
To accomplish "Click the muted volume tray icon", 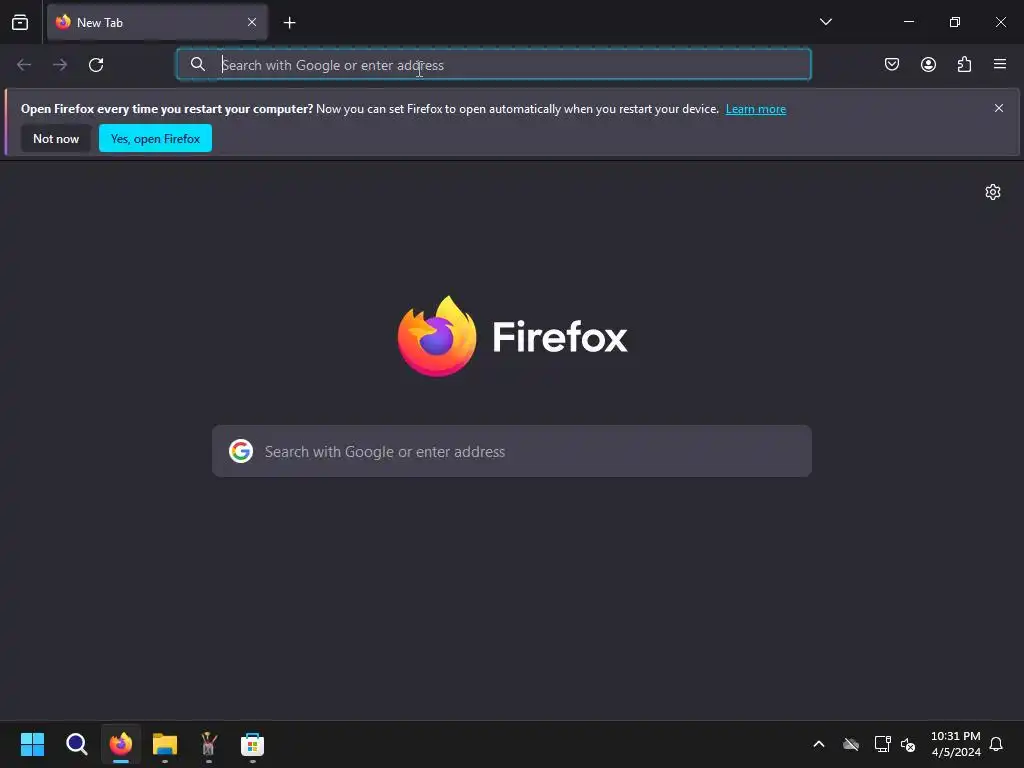I will (908, 744).
